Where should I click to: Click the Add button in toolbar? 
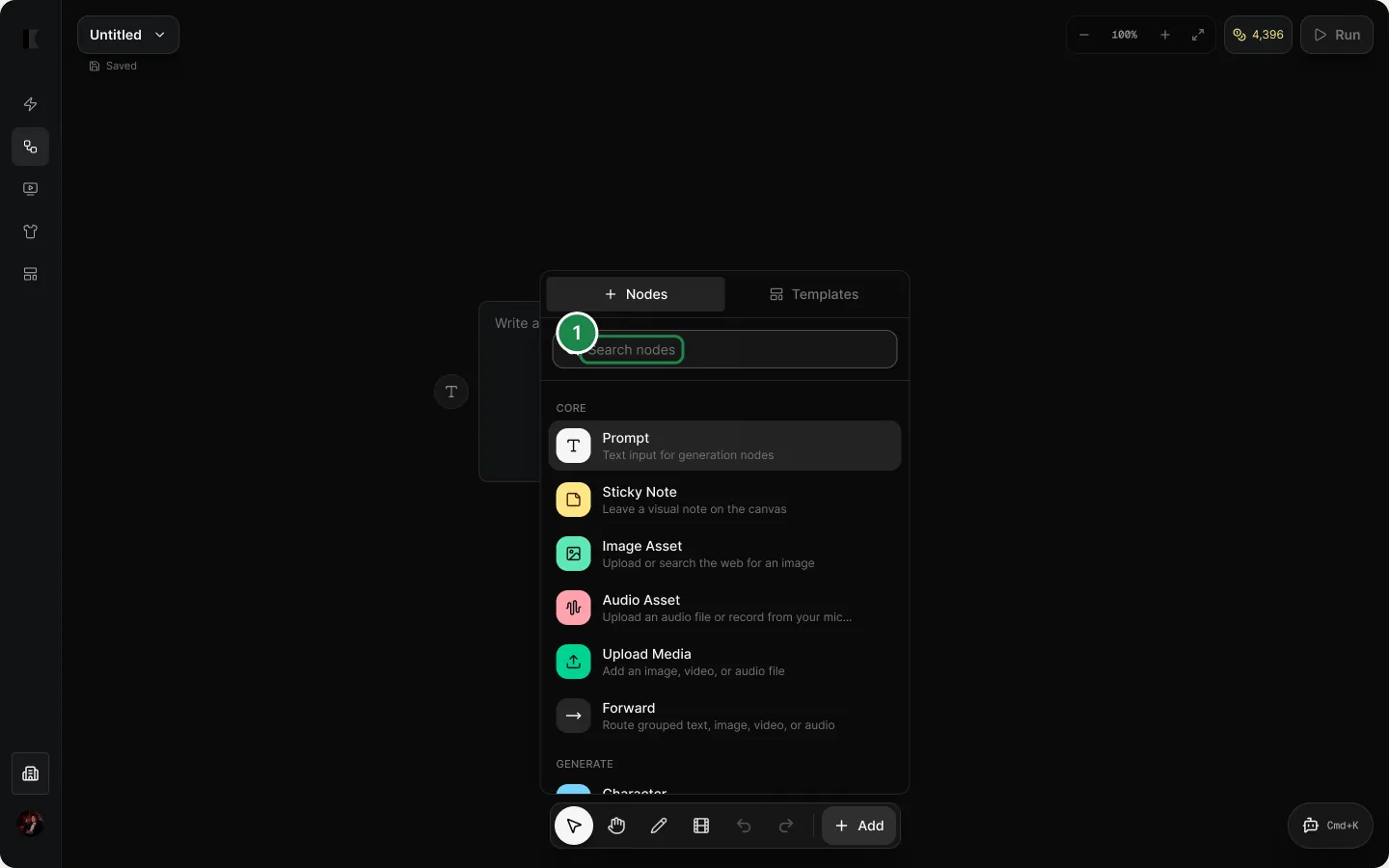pyautogui.click(x=859, y=826)
